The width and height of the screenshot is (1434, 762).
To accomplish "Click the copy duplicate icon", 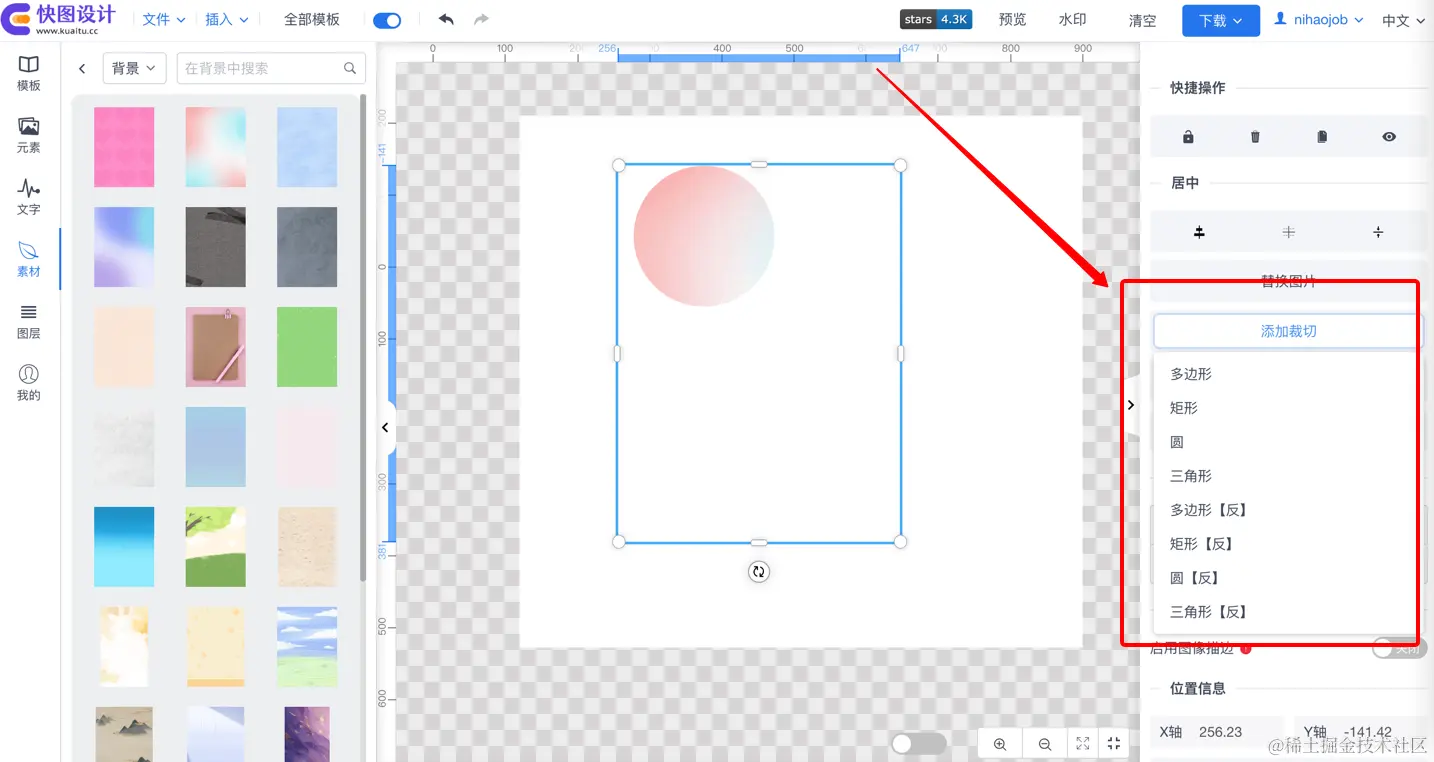I will coord(1322,137).
